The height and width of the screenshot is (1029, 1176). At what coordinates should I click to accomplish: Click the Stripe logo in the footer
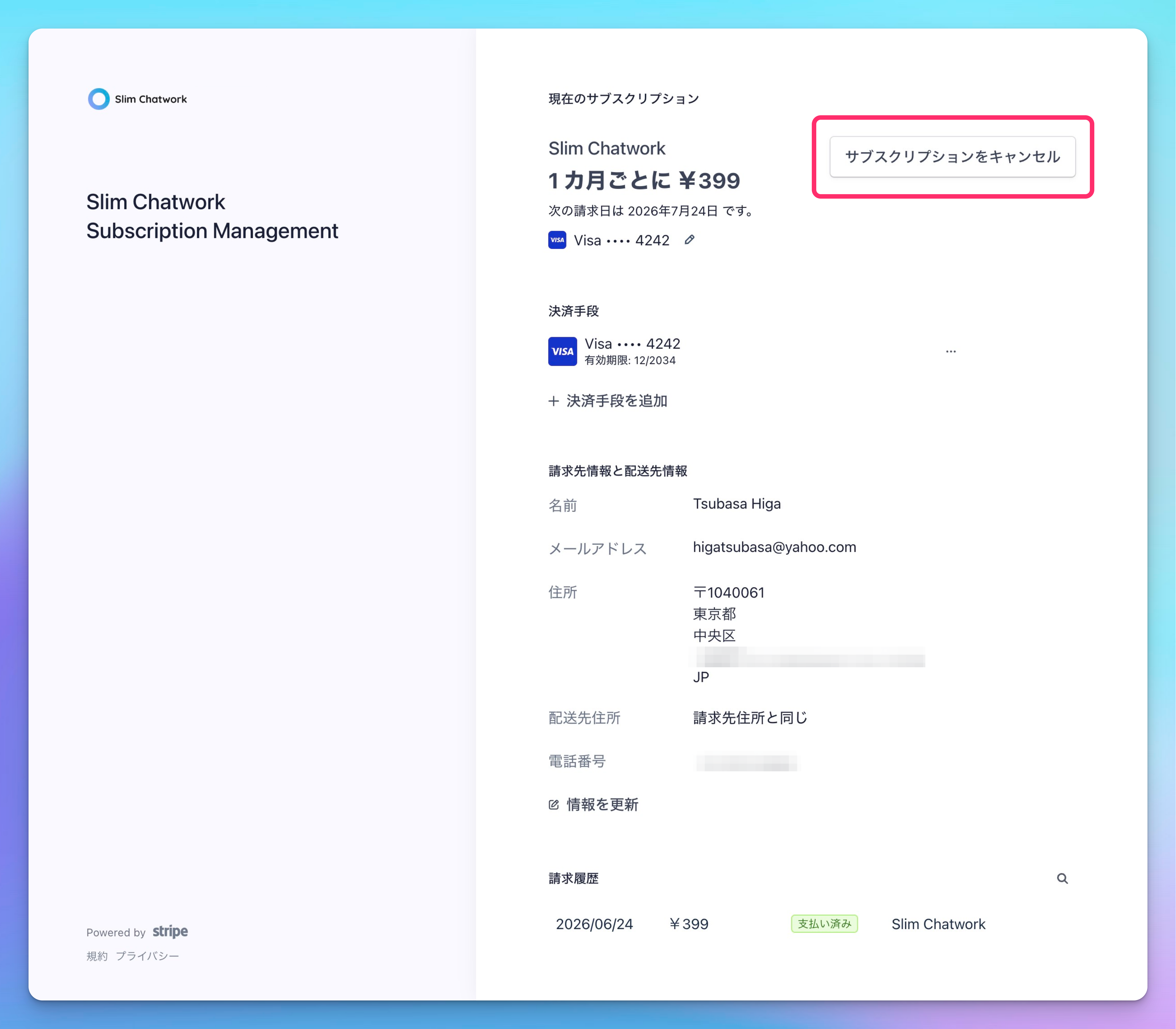tap(170, 931)
